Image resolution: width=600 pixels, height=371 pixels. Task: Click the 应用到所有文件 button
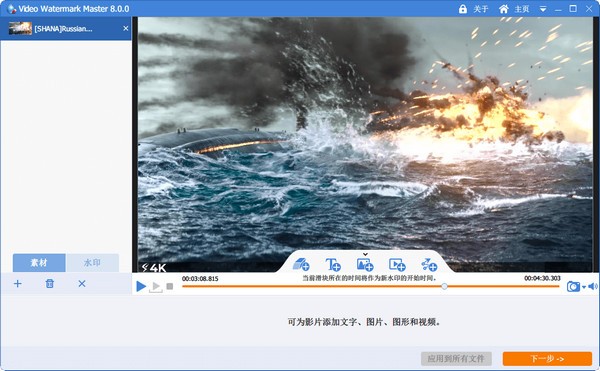coord(456,359)
